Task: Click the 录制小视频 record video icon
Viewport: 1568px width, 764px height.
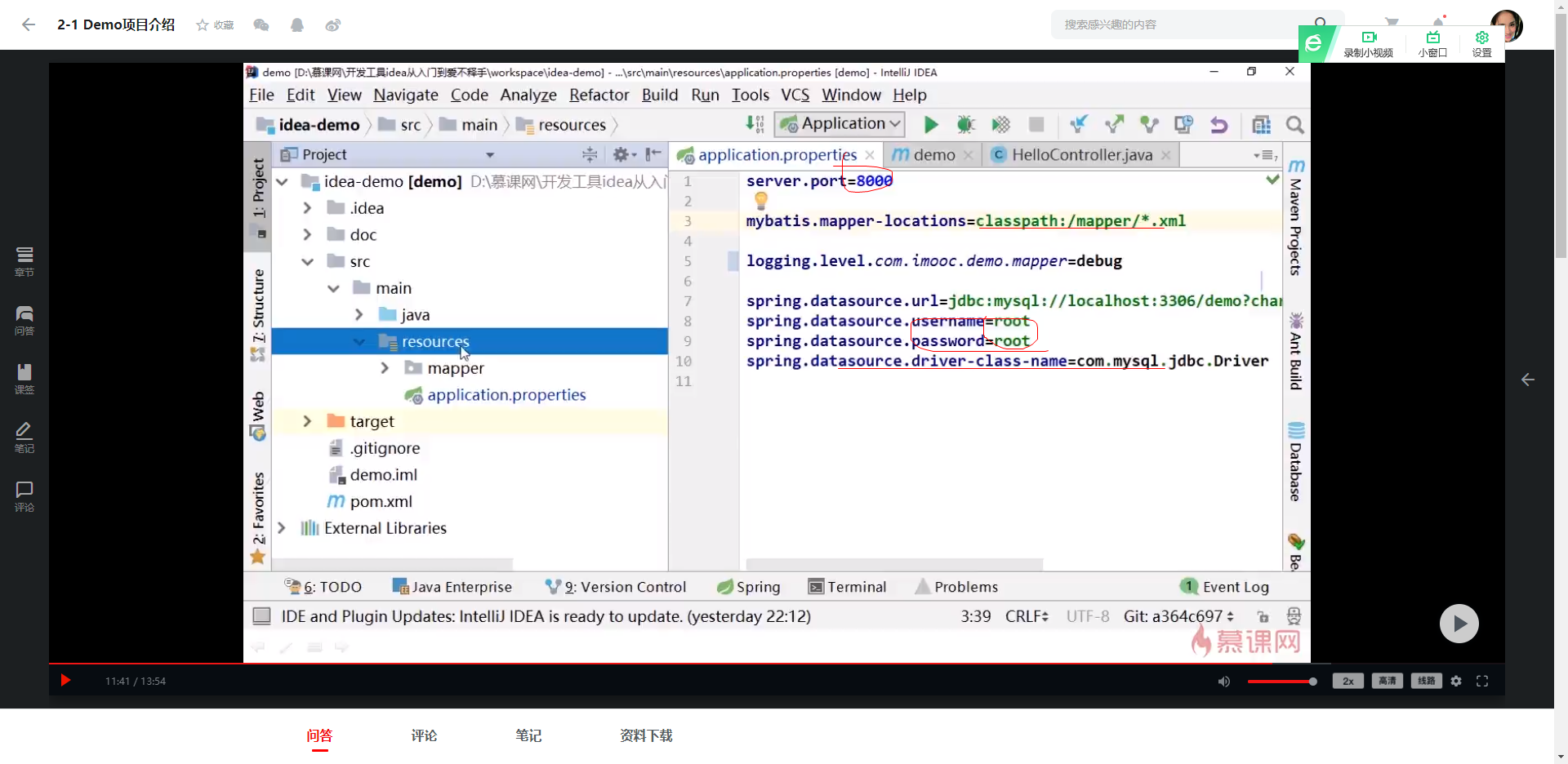Action: click(x=1369, y=43)
